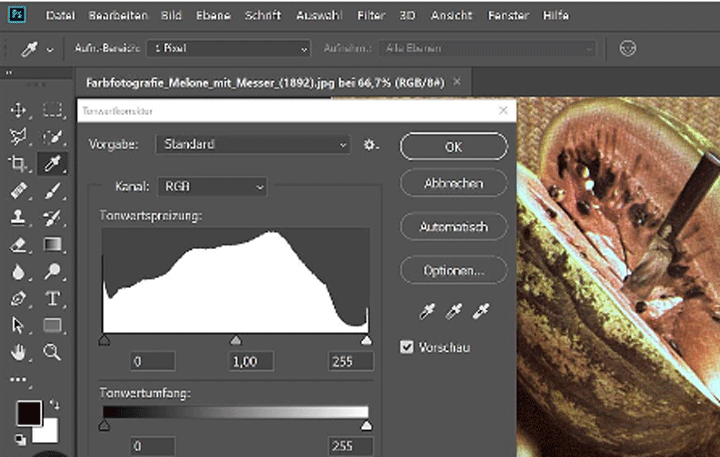Open the Hilfe menu
Screen dimensions: 720x457
556,16
